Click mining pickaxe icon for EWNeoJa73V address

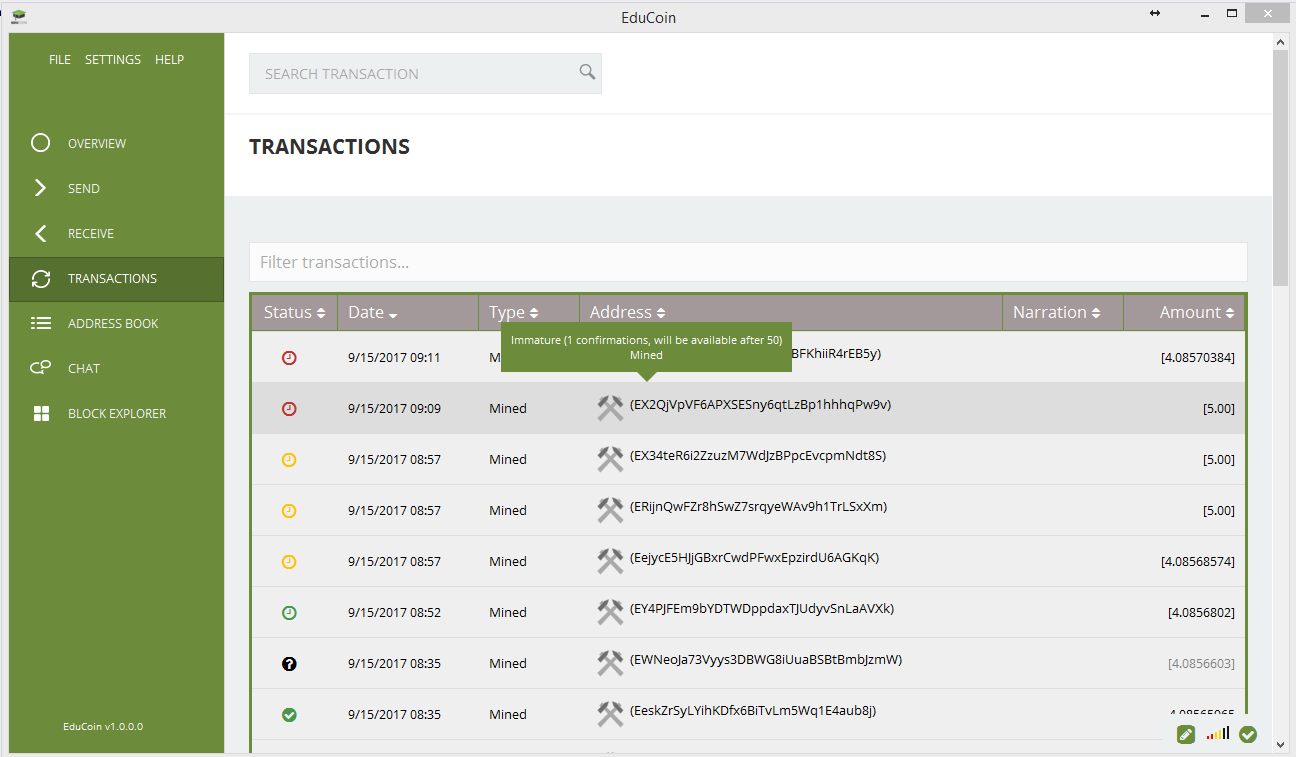(x=610, y=663)
